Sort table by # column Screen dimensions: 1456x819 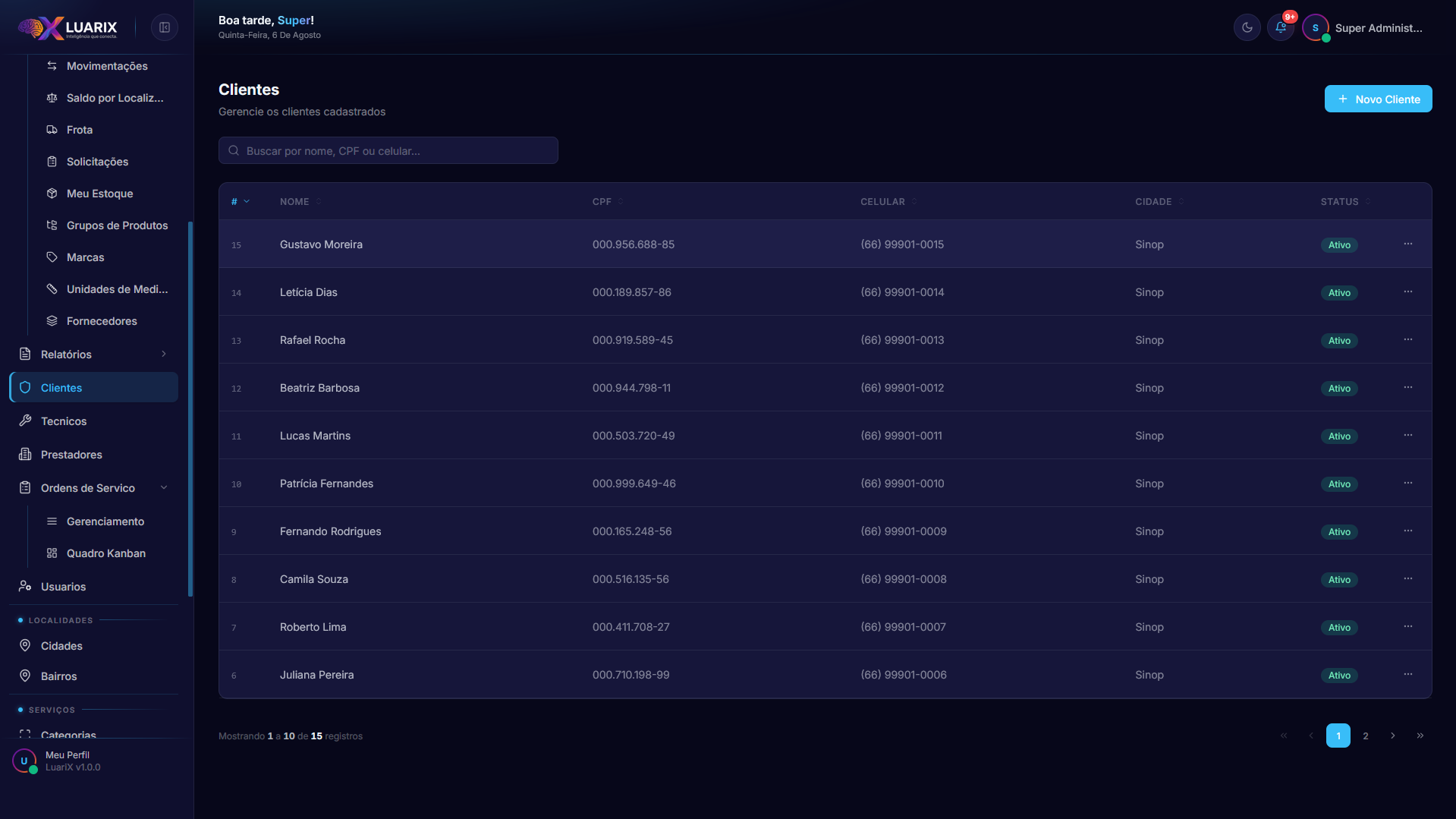240,202
